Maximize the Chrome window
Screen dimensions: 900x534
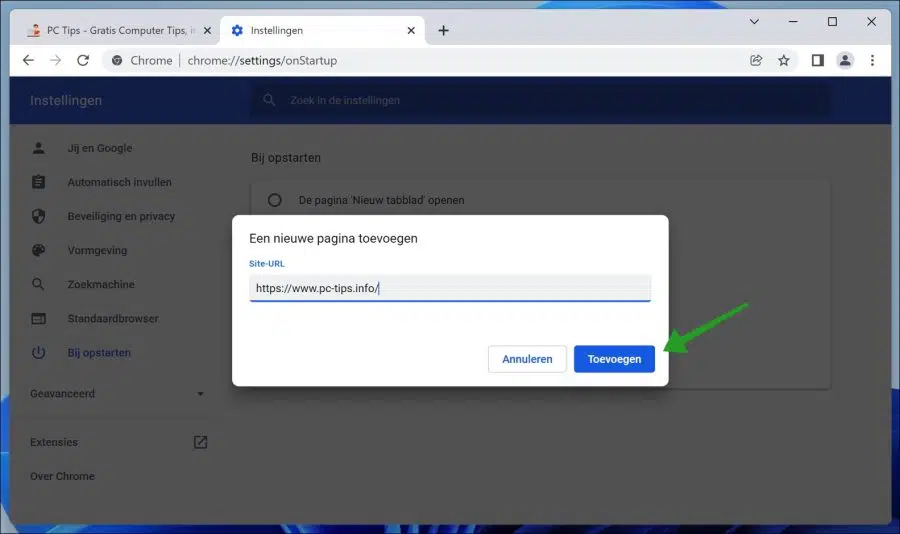click(x=832, y=22)
